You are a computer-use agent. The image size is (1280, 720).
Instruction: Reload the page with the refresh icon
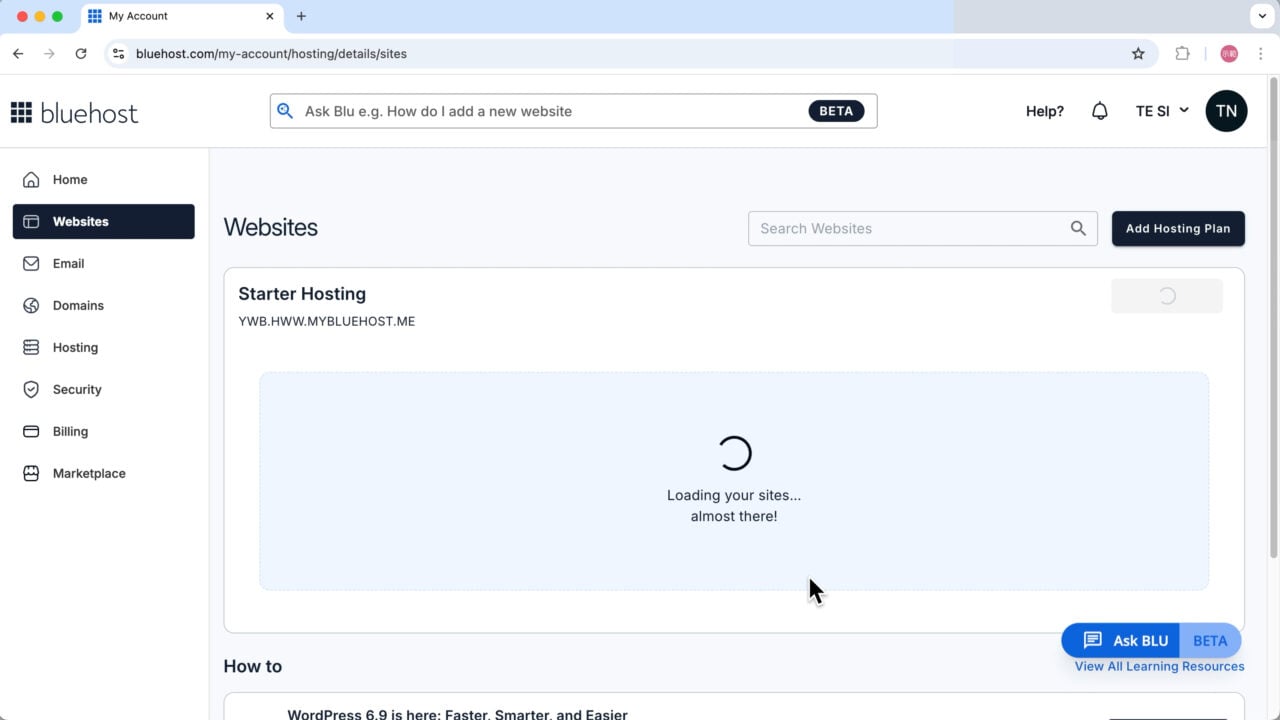tap(81, 53)
